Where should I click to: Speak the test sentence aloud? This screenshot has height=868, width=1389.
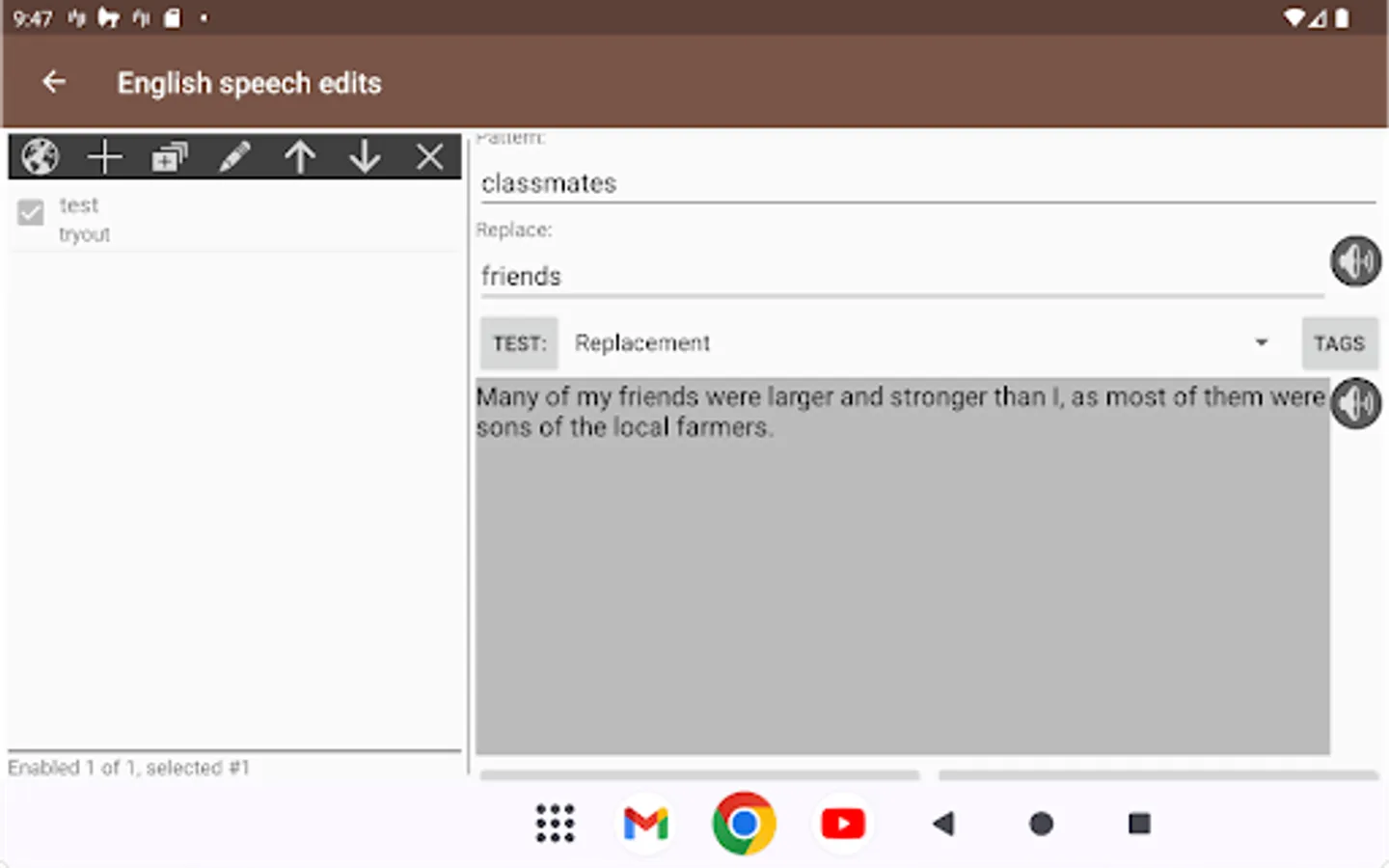(x=1355, y=403)
